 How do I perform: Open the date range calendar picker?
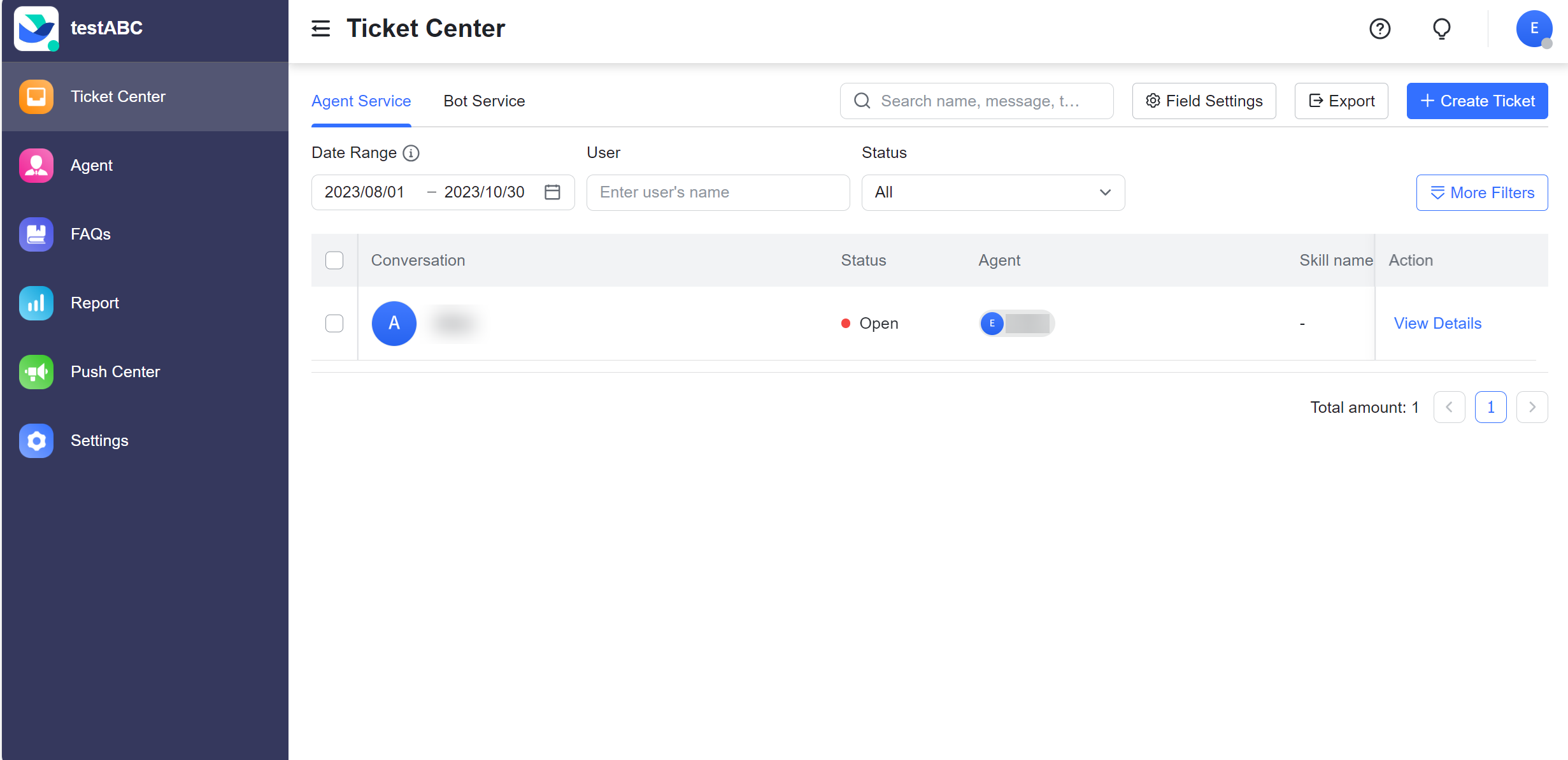point(552,192)
